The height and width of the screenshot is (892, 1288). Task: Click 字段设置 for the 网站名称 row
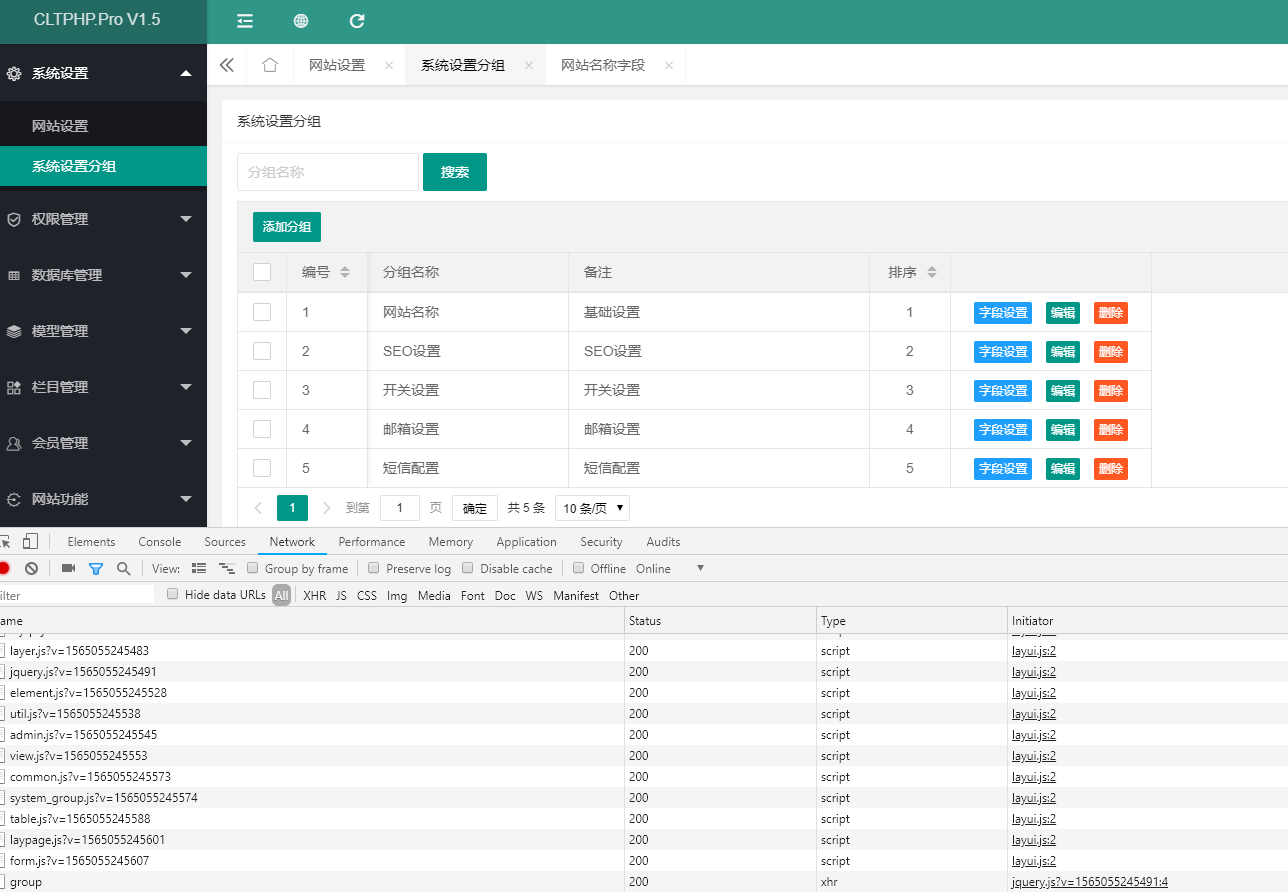(1003, 312)
